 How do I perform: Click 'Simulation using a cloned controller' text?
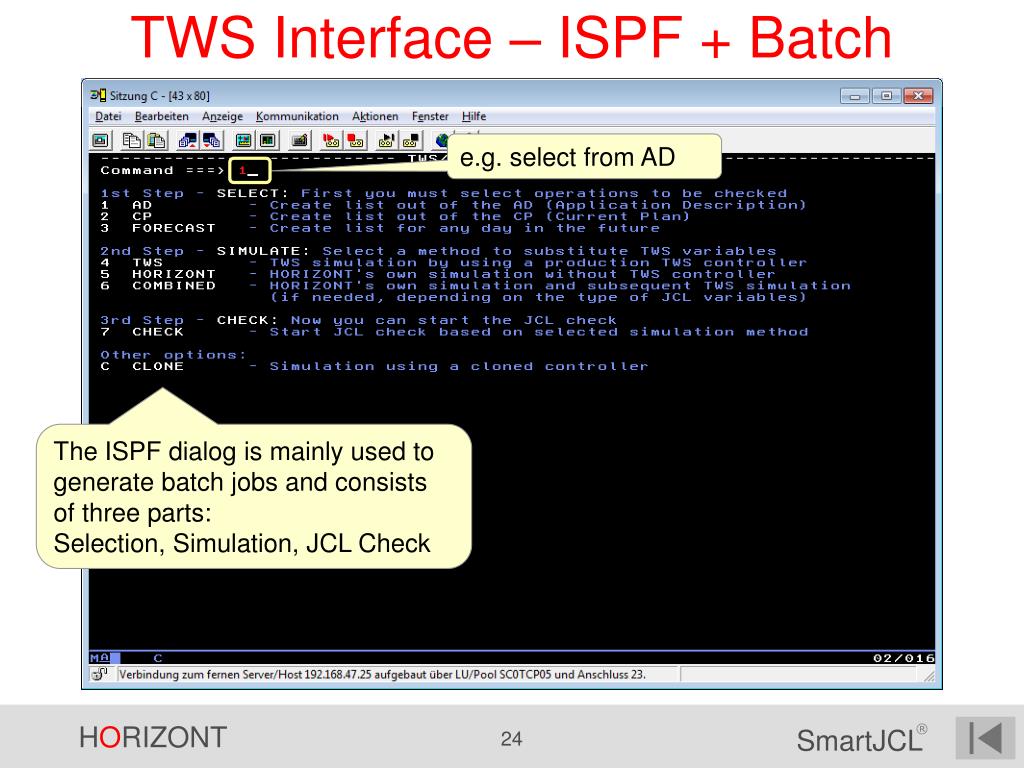[459, 366]
